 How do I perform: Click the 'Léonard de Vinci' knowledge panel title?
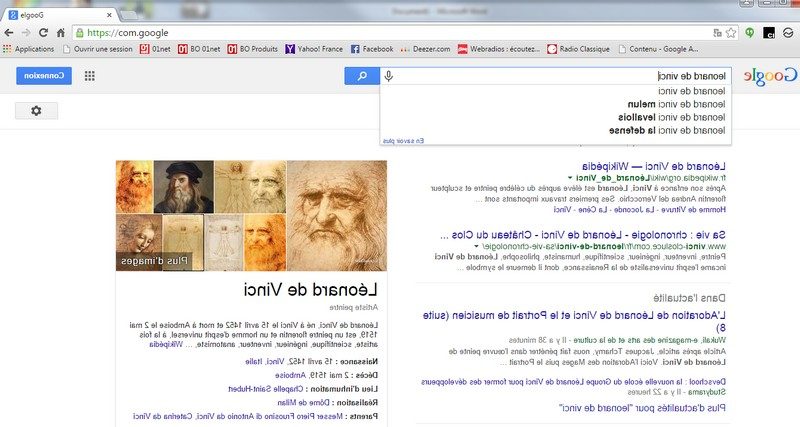pyautogui.click(x=311, y=290)
